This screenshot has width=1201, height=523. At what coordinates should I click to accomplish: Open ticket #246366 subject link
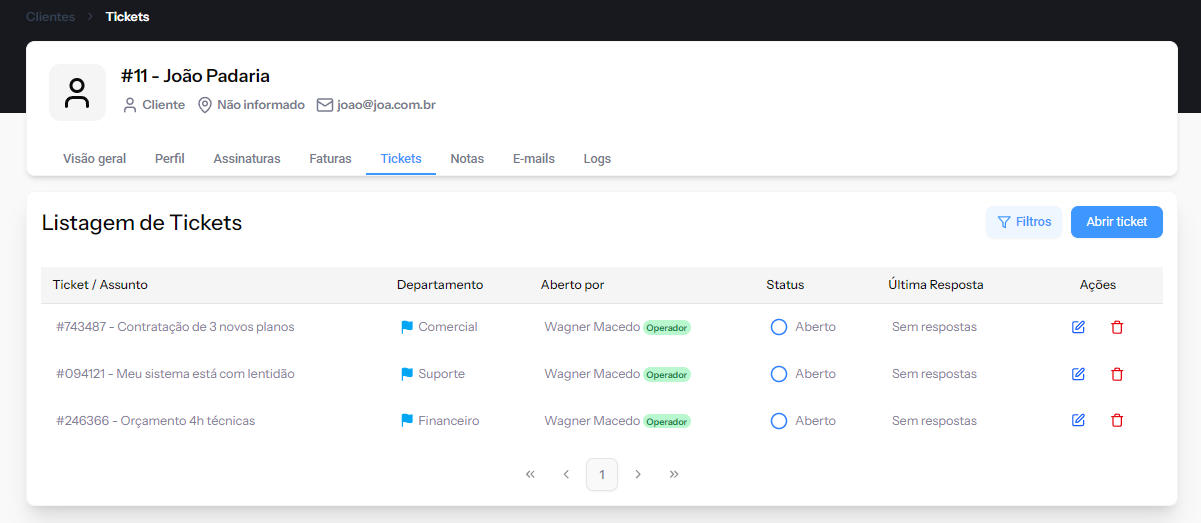click(156, 421)
